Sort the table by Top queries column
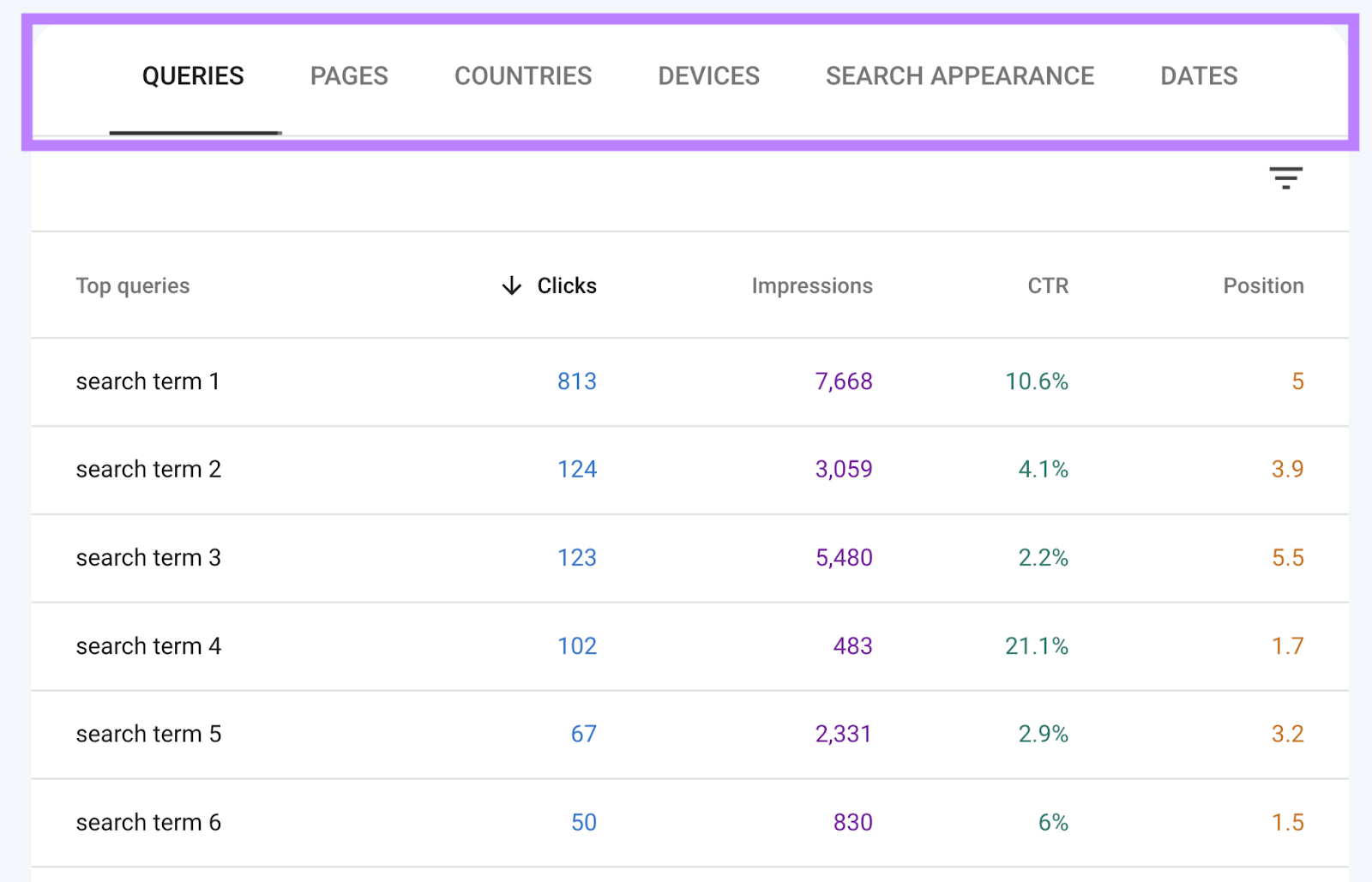Viewport: 1372px width, 882px height. 133,285
